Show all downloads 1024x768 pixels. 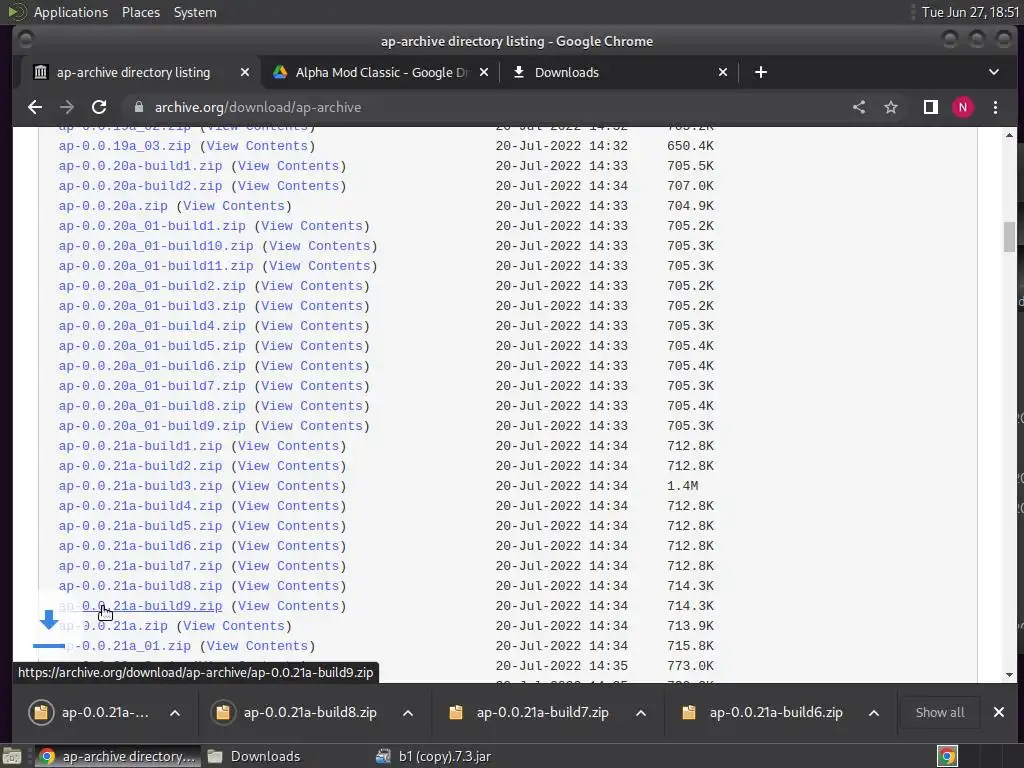pos(940,712)
